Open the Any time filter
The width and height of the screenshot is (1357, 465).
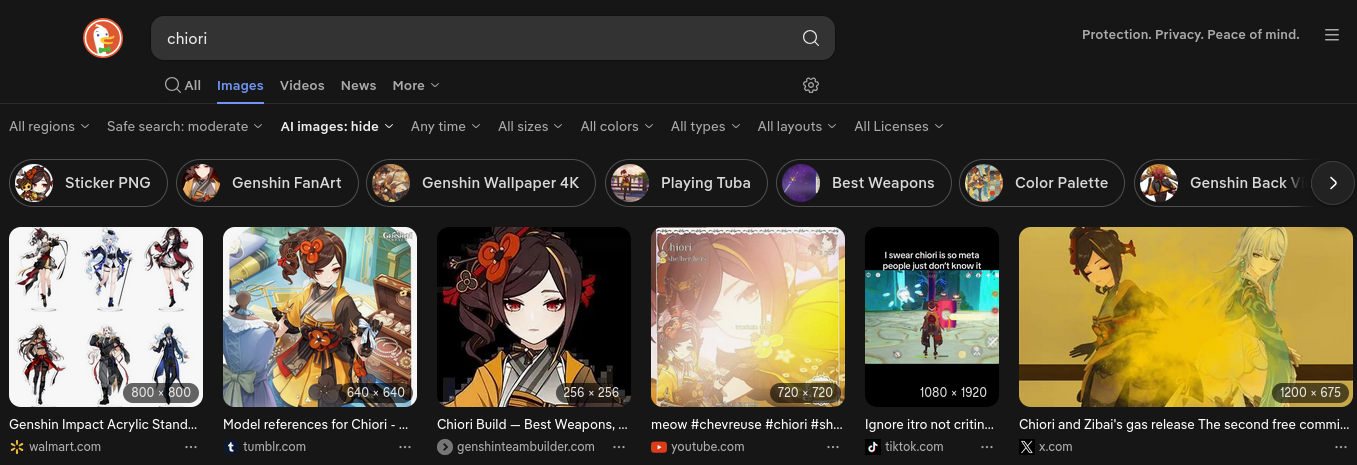tap(445, 126)
